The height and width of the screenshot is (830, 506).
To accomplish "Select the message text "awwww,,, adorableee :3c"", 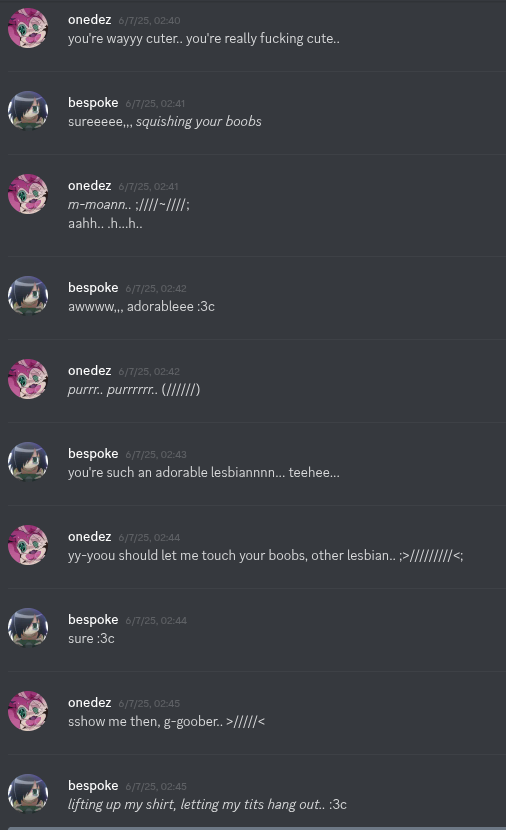I will pyautogui.click(x=141, y=306).
